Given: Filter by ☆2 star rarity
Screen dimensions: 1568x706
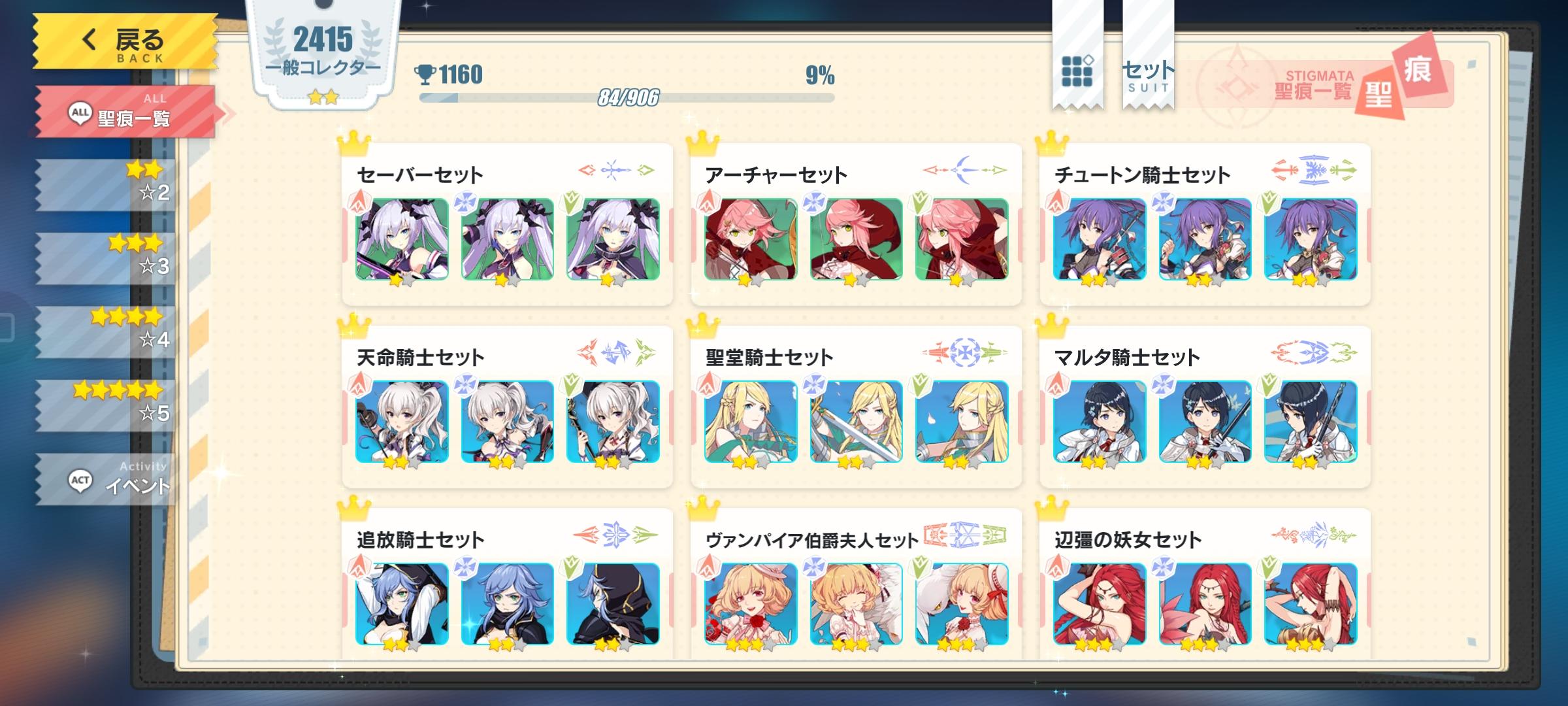Looking at the screenshot, I should [105, 184].
